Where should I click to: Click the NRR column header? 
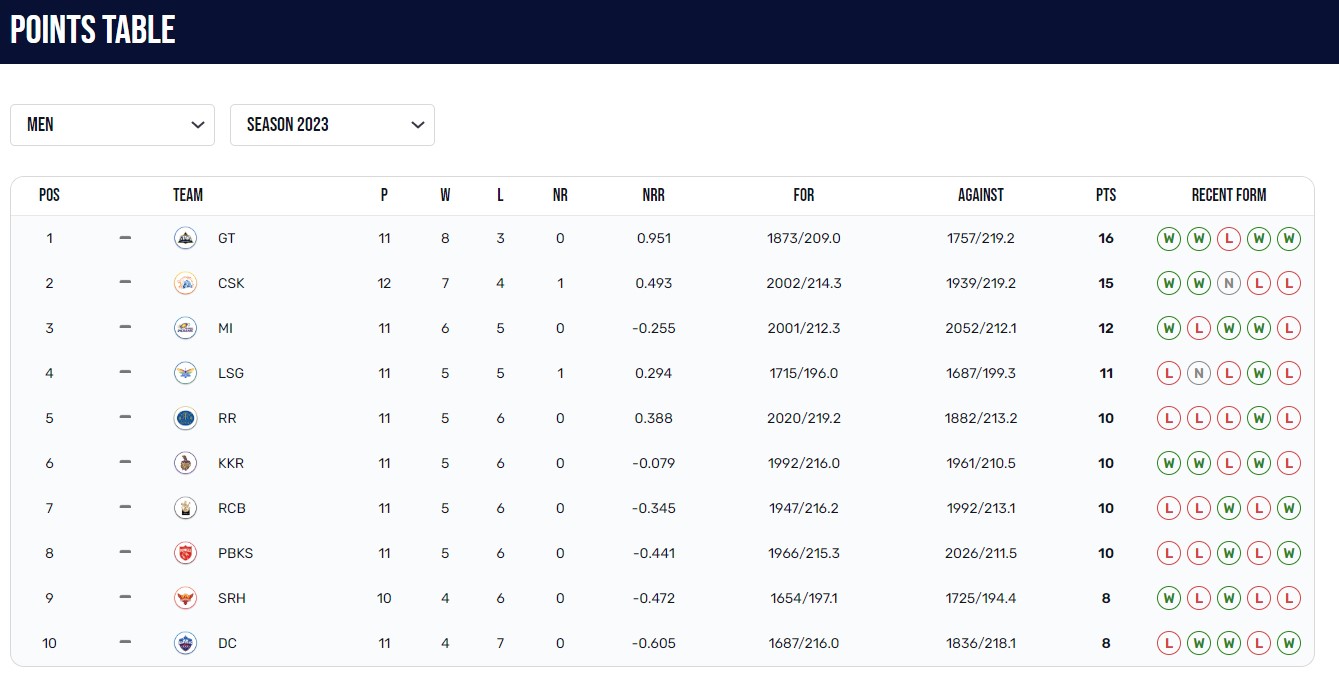pos(653,195)
